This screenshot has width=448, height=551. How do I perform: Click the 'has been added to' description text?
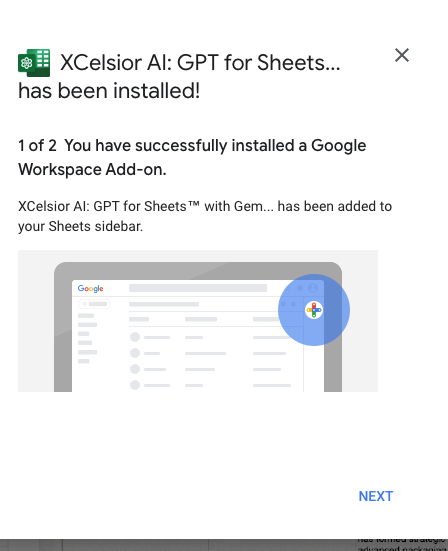335,206
